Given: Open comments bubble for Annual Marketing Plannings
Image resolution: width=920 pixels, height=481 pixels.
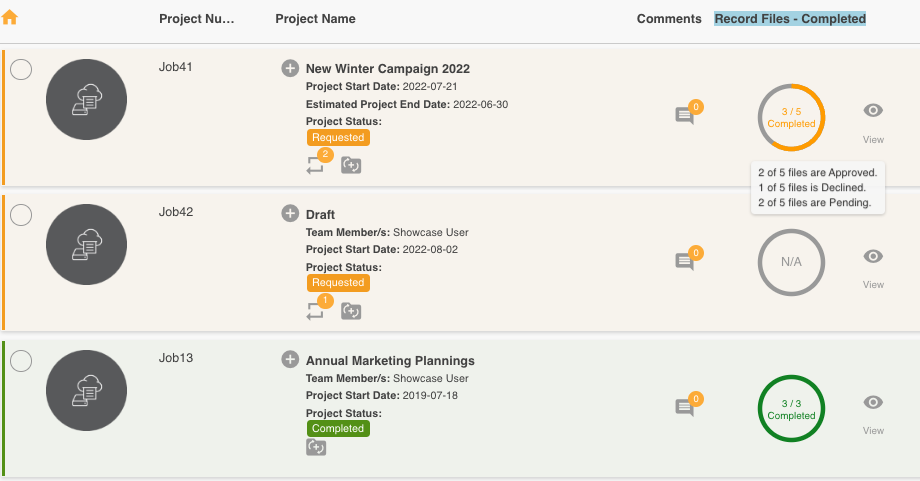Looking at the screenshot, I should click(x=685, y=407).
